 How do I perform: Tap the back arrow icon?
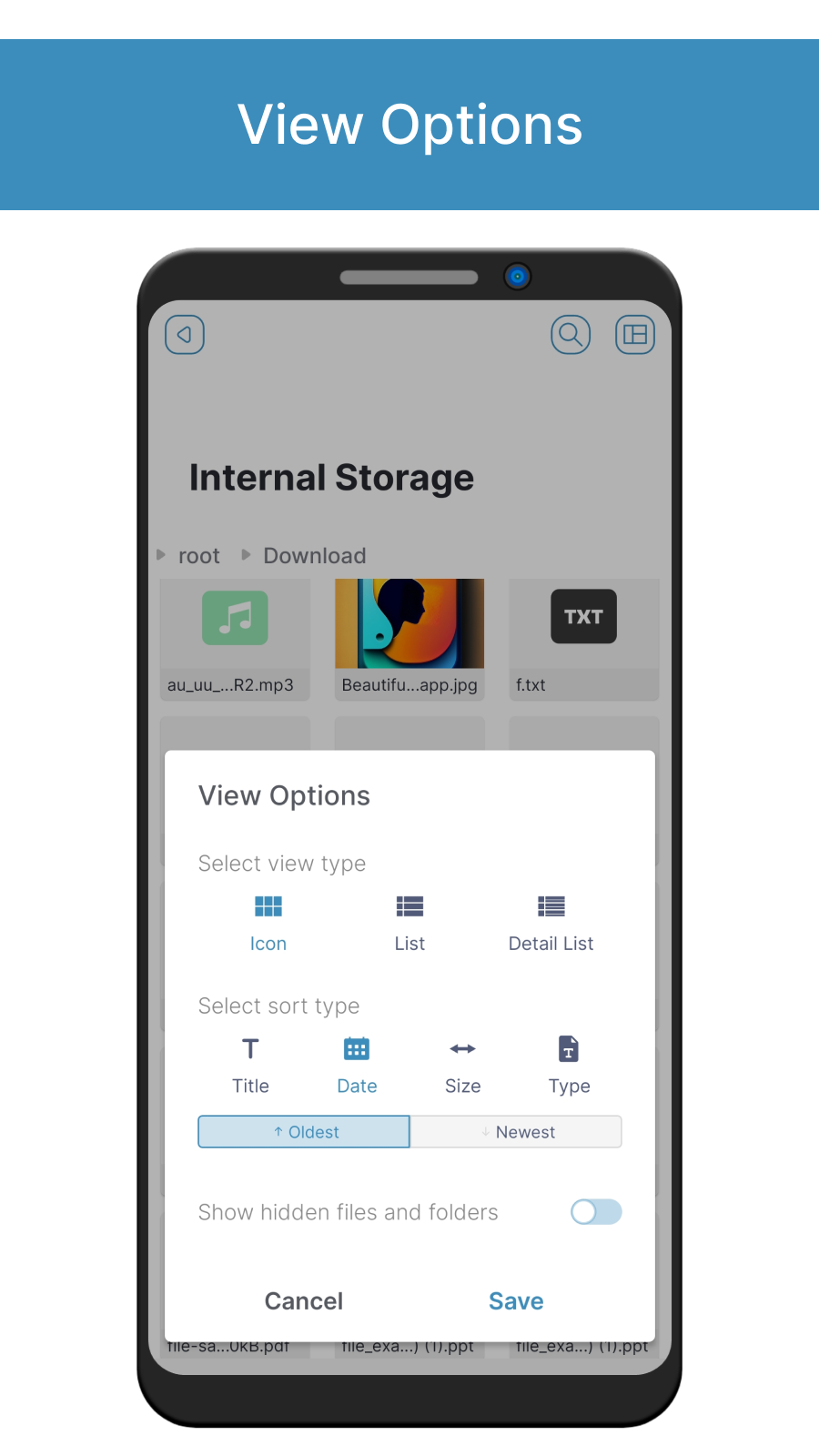pos(185,335)
